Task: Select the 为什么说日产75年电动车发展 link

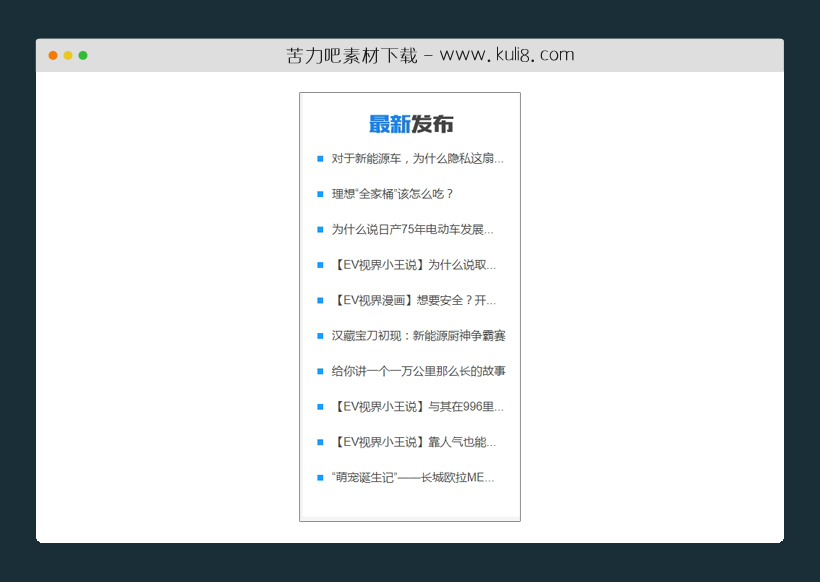Action: 413,228
